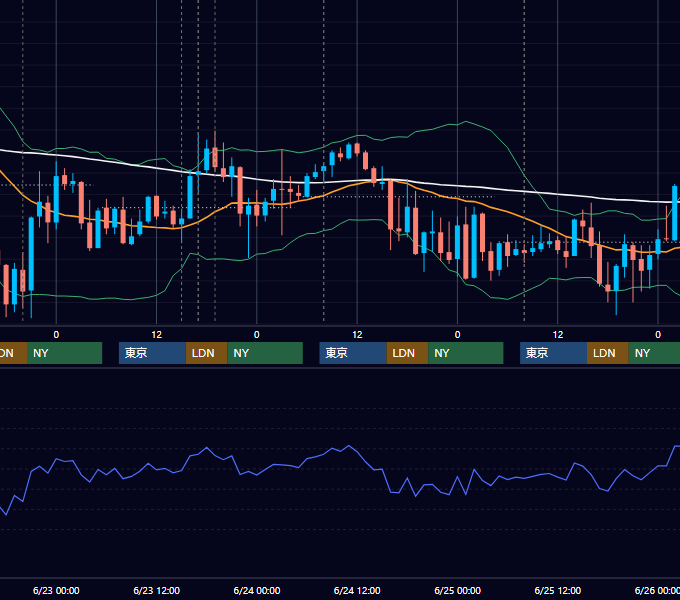Click the 6/23 00:00 date label

(56, 590)
